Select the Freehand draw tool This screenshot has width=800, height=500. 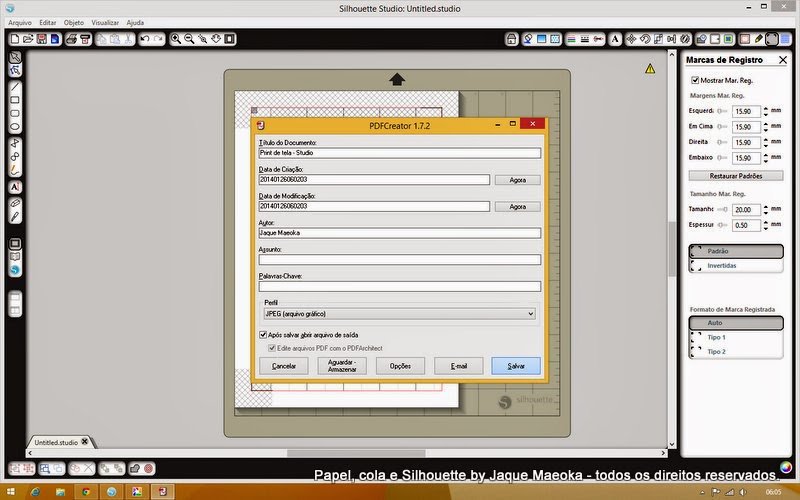15,170
